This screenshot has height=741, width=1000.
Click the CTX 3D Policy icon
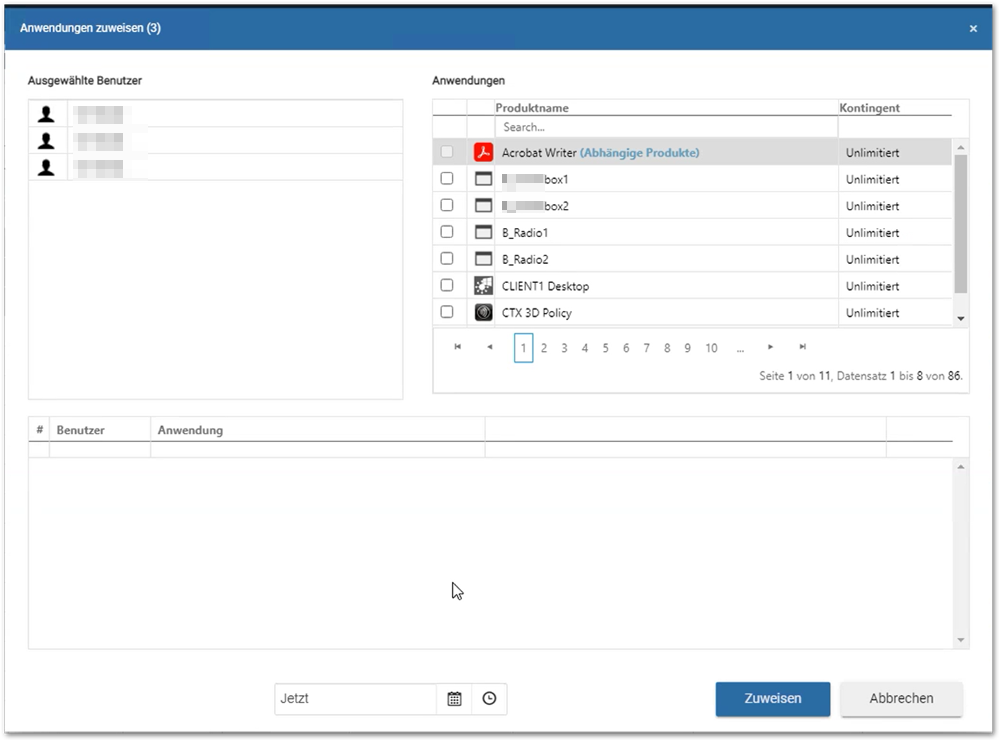(483, 312)
